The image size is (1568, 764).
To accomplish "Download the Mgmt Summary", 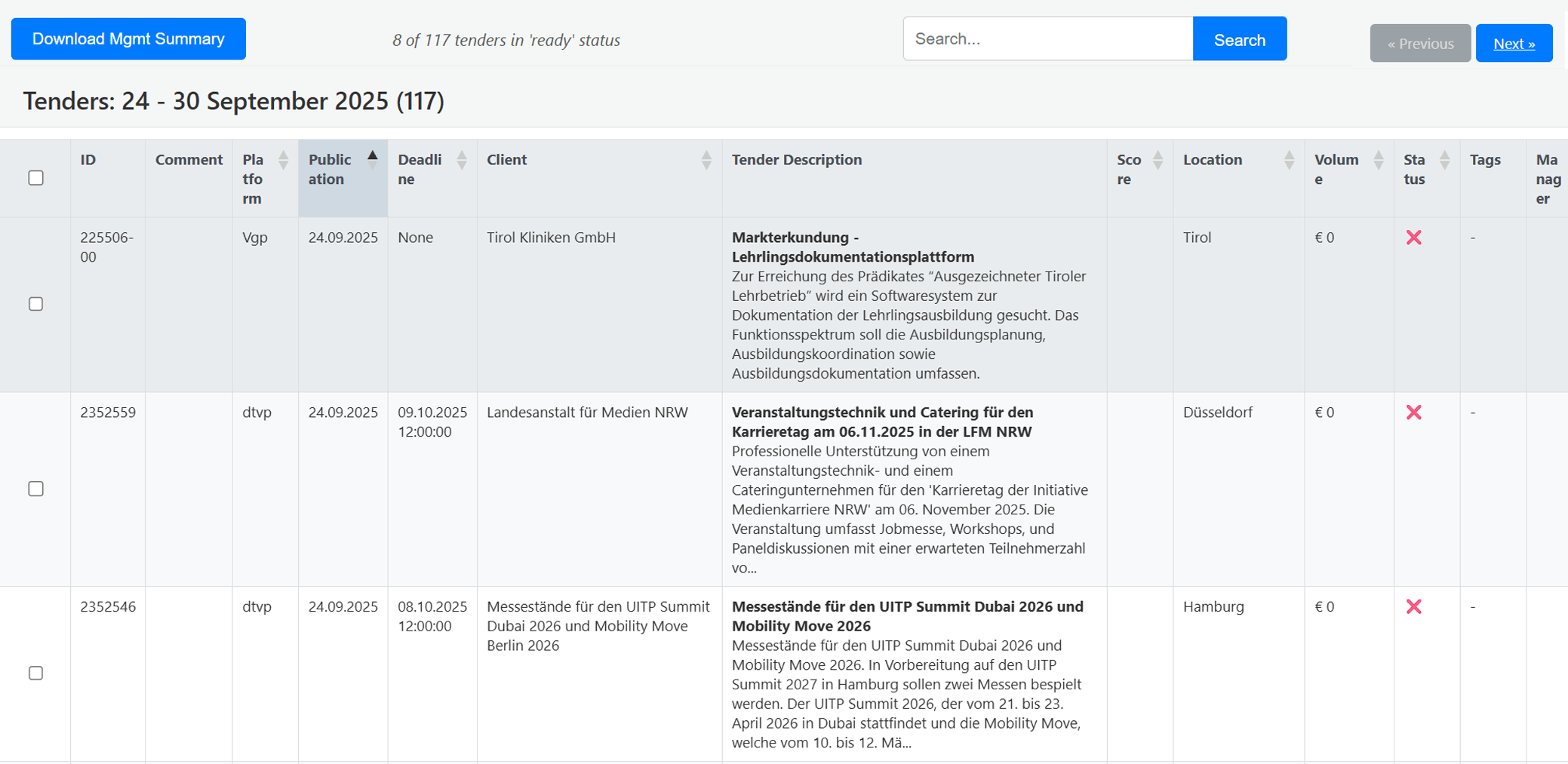I will pyautogui.click(x=128, y=39).
